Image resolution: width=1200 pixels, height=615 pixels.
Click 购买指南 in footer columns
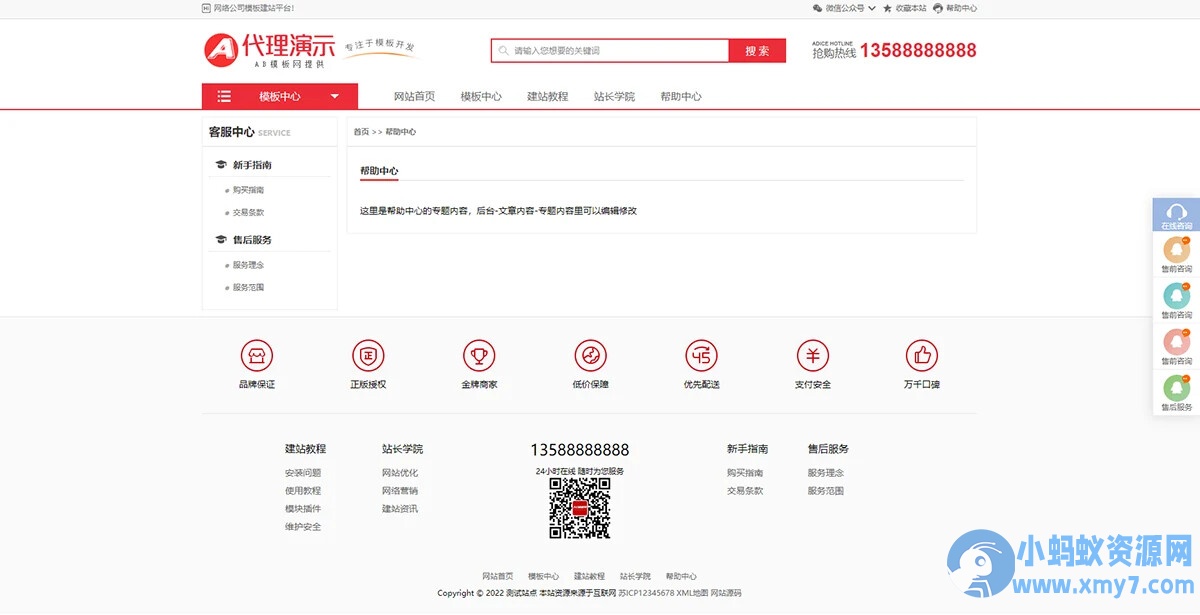[x=745, y=473]
